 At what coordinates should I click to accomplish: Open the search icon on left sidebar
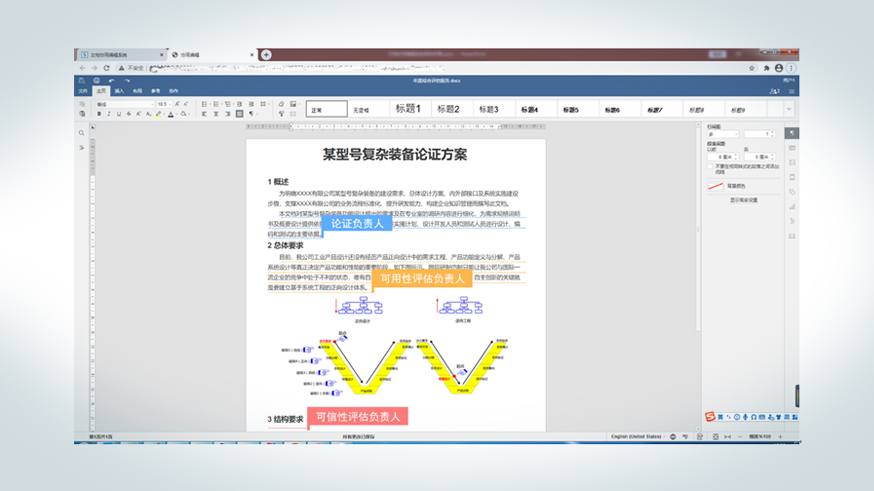click(81, 132)
